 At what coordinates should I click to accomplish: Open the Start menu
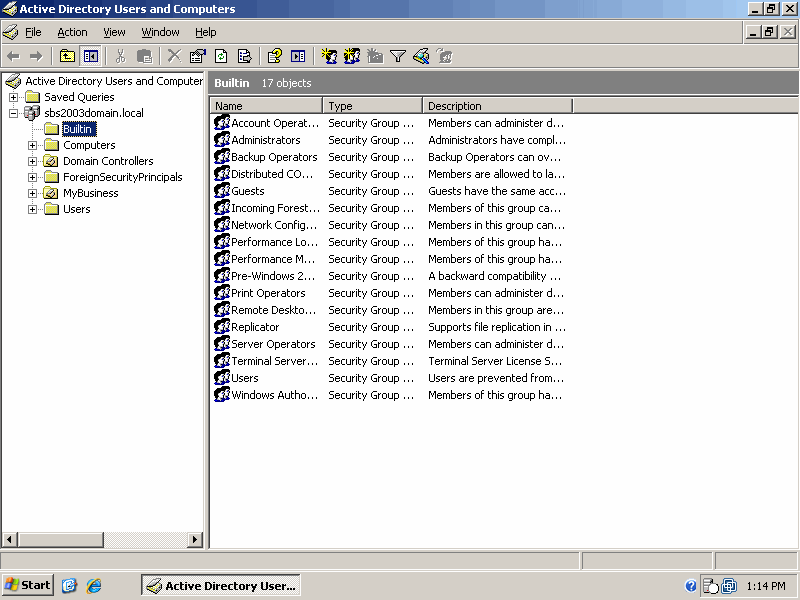tap(28, 585)
